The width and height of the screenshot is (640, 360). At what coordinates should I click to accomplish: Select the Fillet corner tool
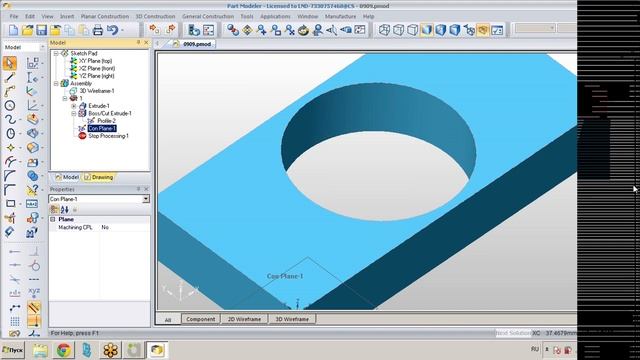10,176
